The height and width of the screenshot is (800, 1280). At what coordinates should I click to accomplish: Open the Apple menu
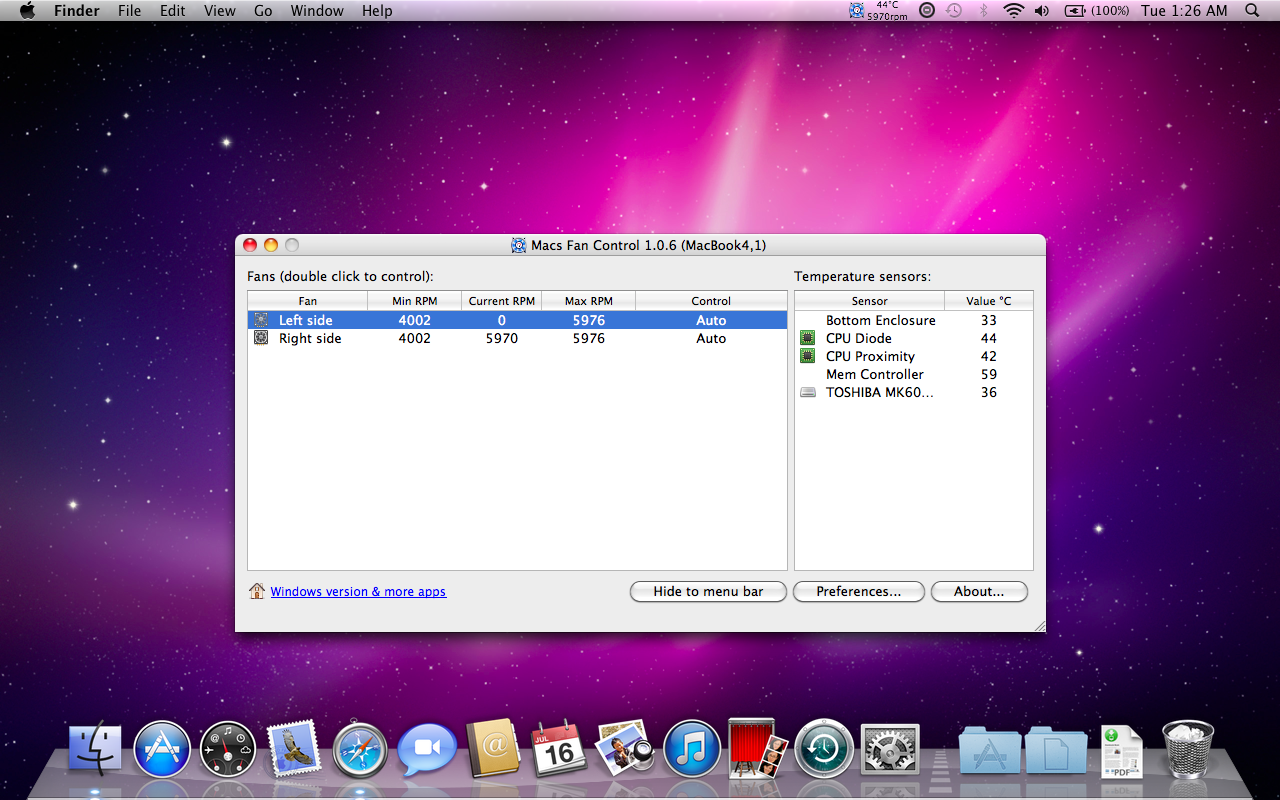(x=27, y=10)
